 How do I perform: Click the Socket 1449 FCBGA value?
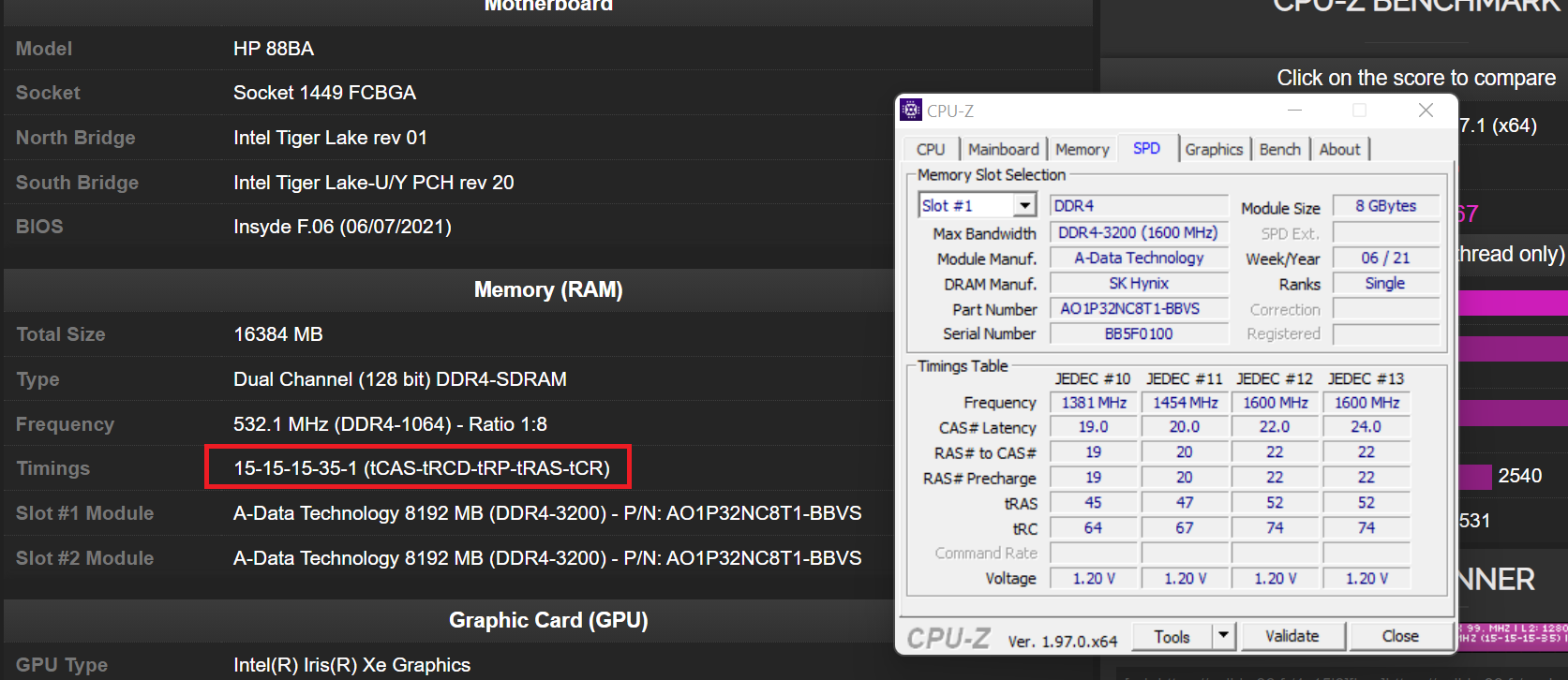point(324,93)
